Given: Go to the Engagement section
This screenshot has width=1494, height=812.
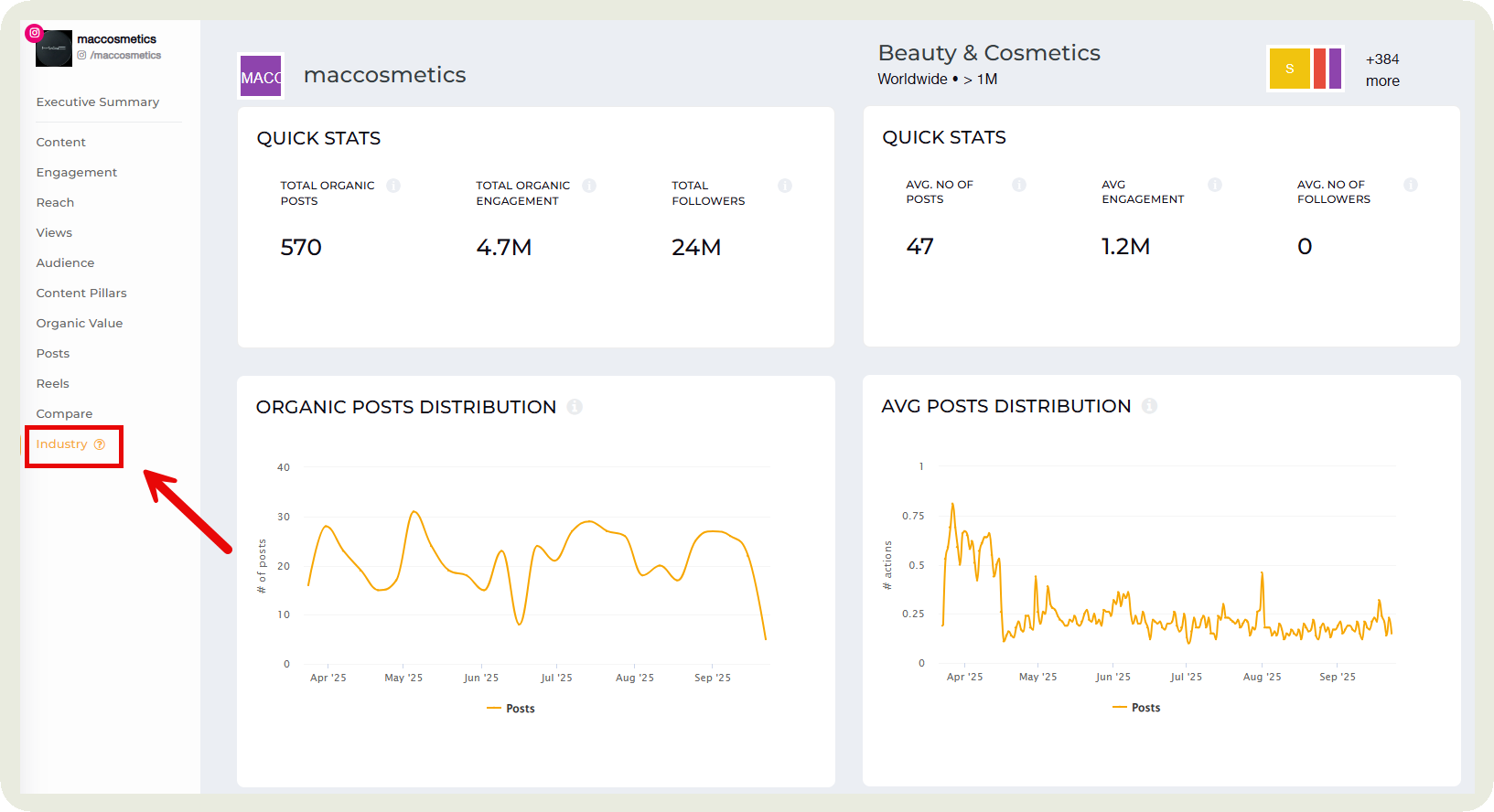Looking at the screenshot, I should tap(77, 173).
